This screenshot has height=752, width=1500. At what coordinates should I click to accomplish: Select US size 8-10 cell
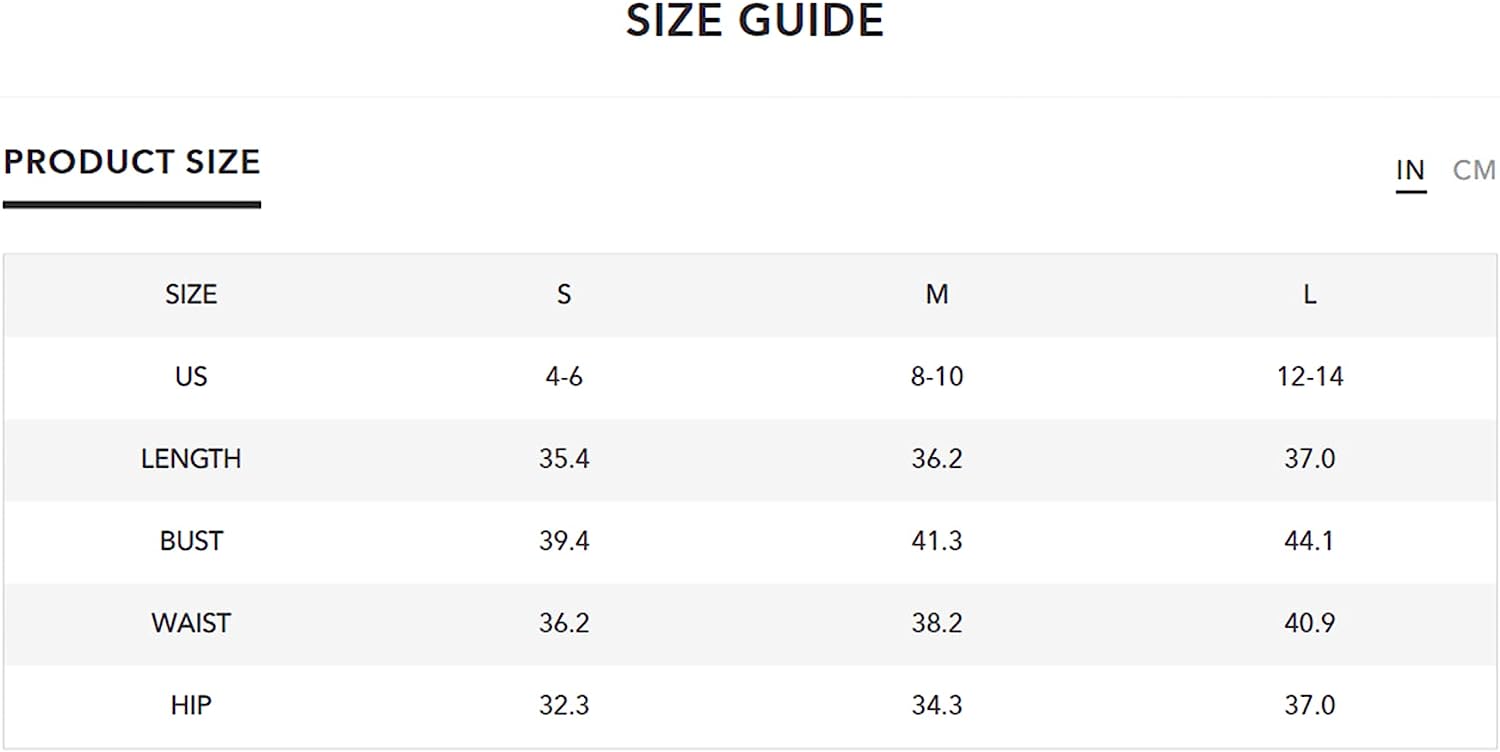[x=937, y=376]
